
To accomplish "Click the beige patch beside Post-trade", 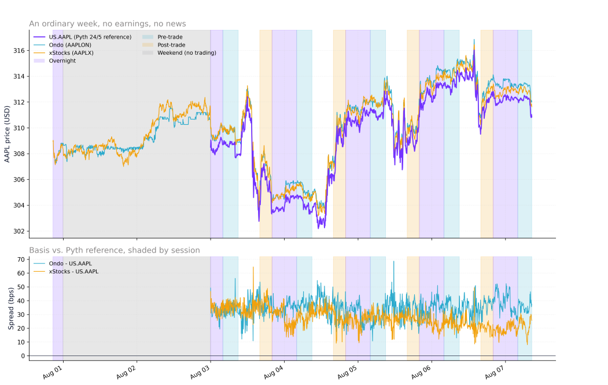I will click(x=148, y=45).
